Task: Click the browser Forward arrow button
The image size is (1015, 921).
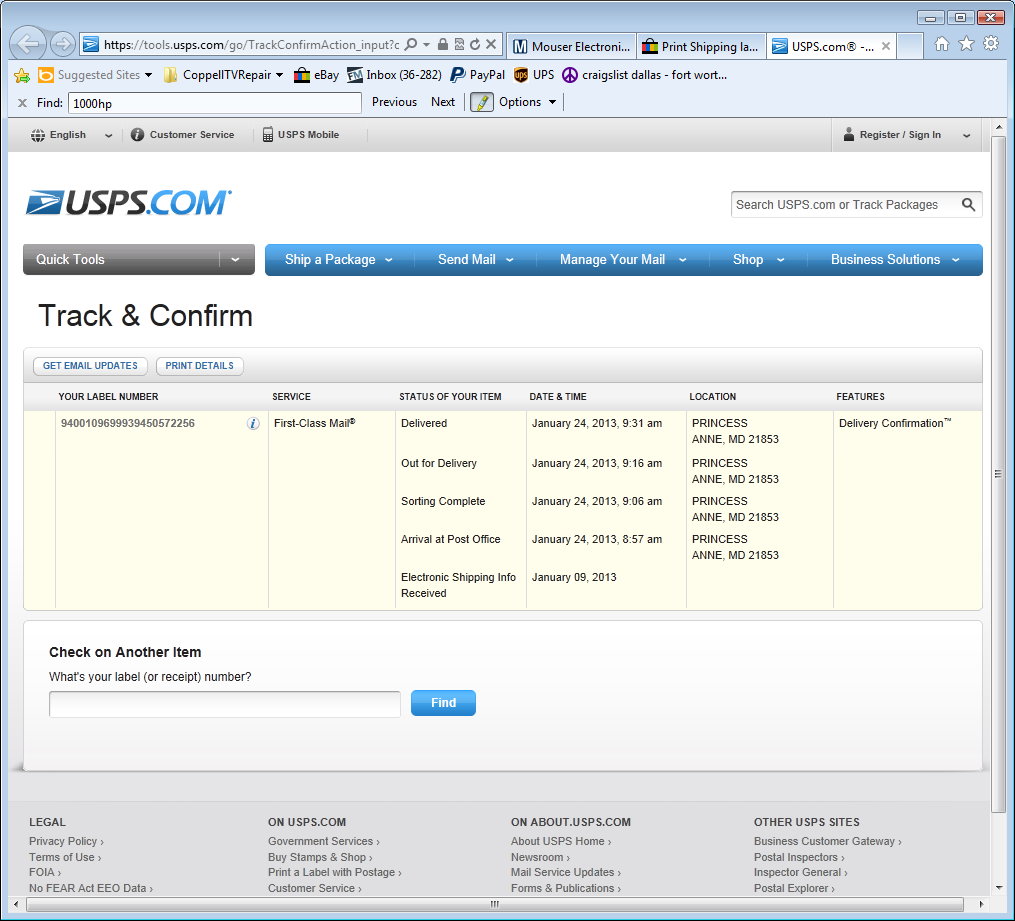Action: 63,44
